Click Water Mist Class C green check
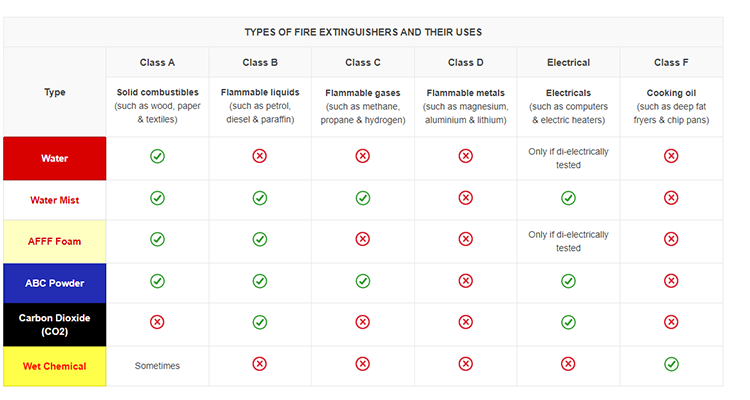Viewport: 750px width, 400px height. (363, 198)
